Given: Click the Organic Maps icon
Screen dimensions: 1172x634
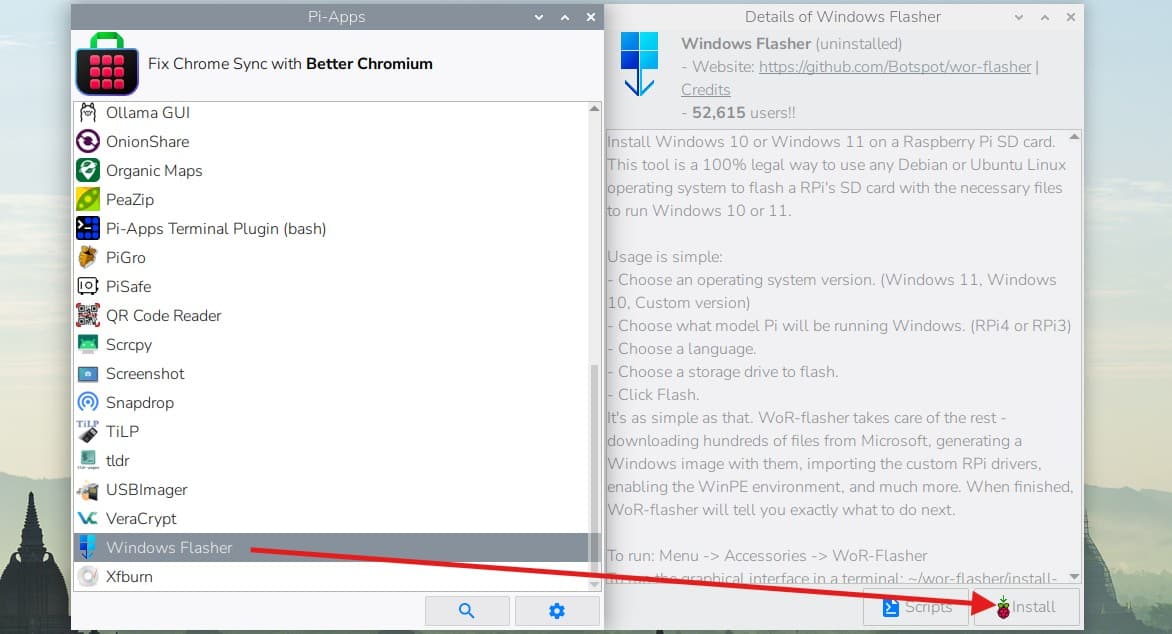Looking at the screenshot, I should coord(88,170).
